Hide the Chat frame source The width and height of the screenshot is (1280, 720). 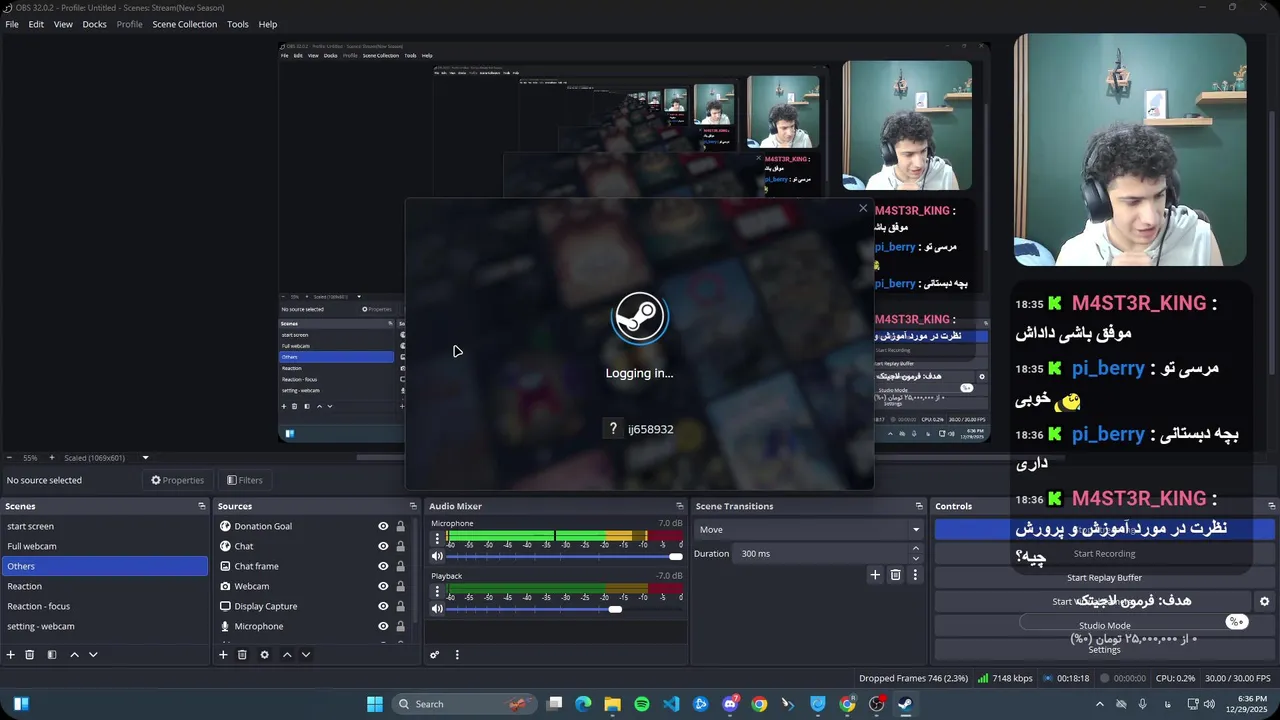[x=383, y=566]
